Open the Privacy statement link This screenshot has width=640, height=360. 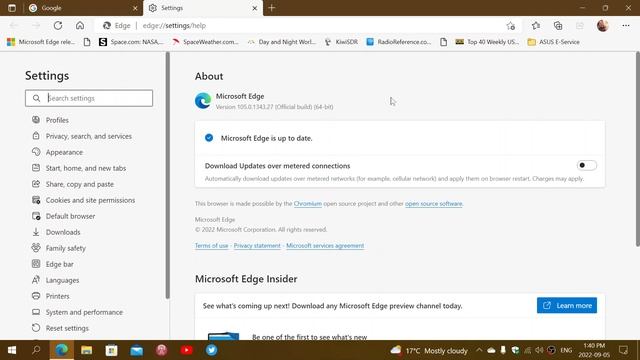(x=257, y=246)
